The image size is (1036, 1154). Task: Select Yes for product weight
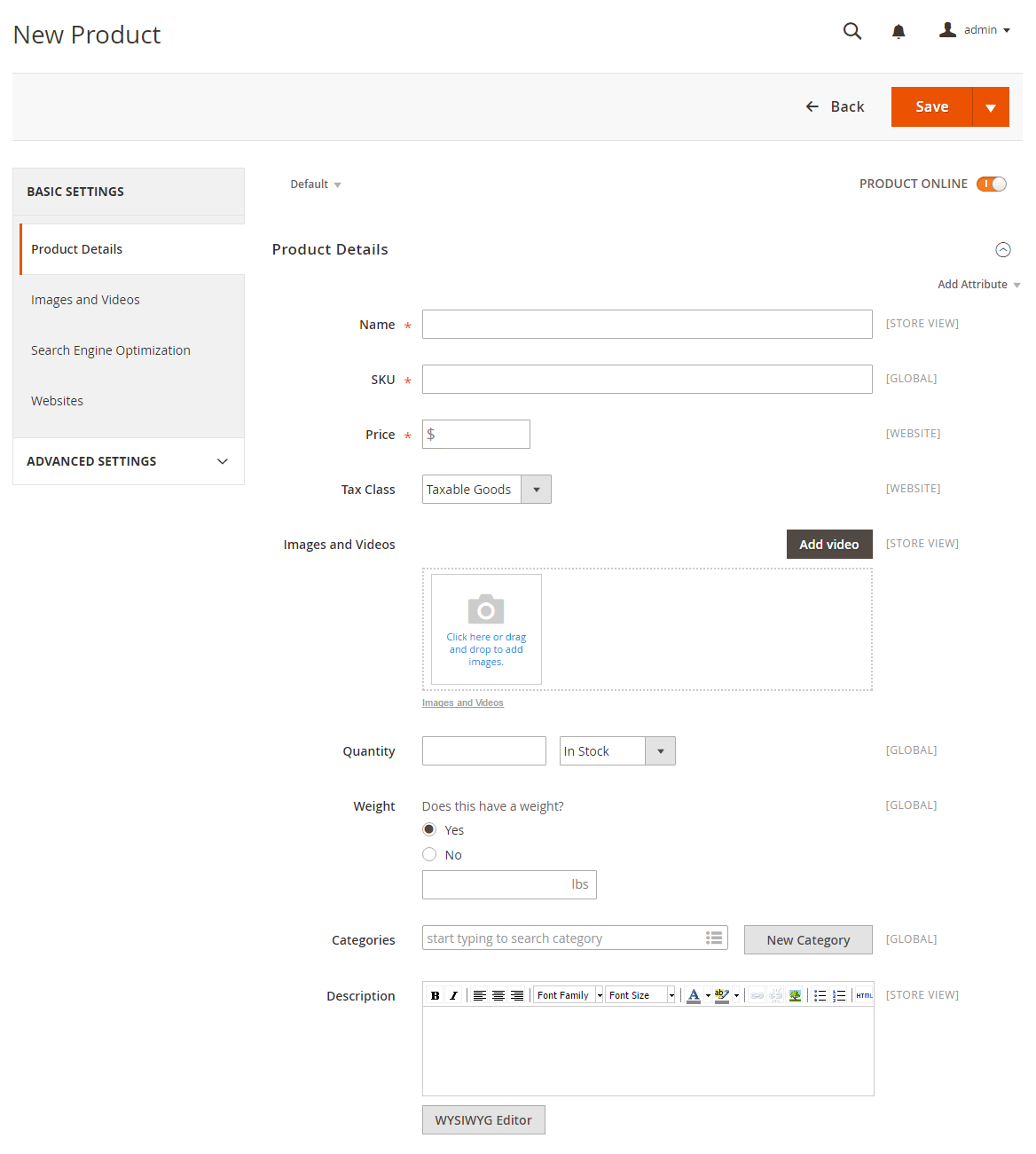click(x=429, y=829)
